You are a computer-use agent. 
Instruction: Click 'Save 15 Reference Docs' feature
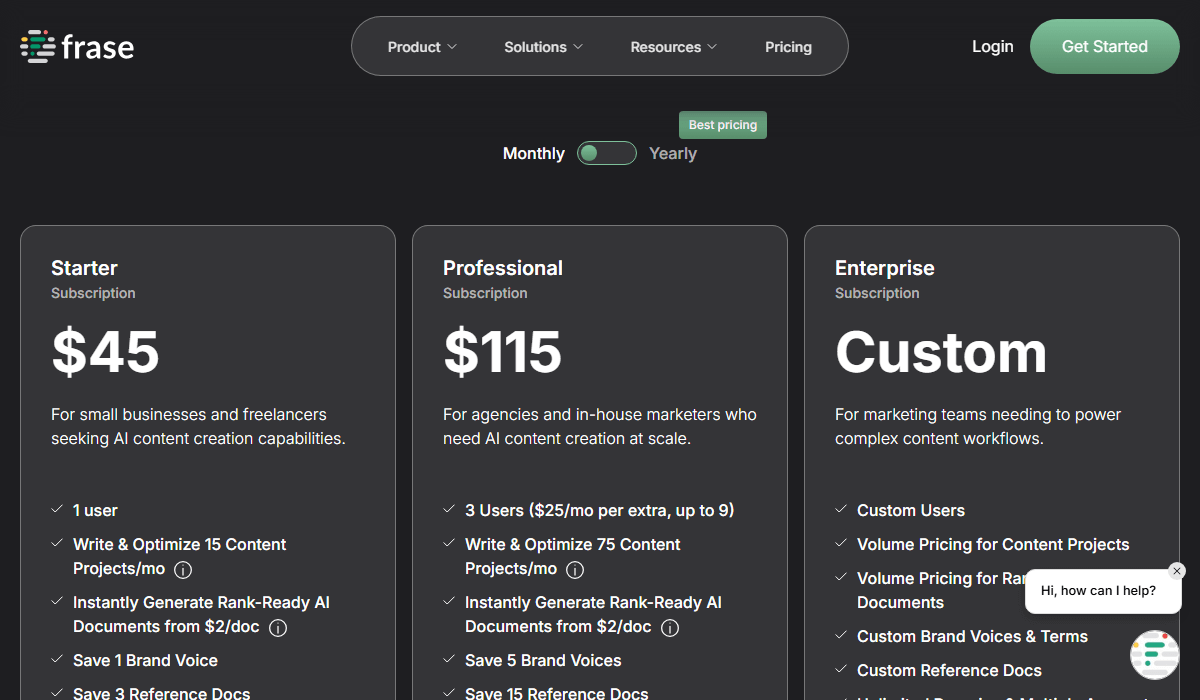(x=556, y=693)
